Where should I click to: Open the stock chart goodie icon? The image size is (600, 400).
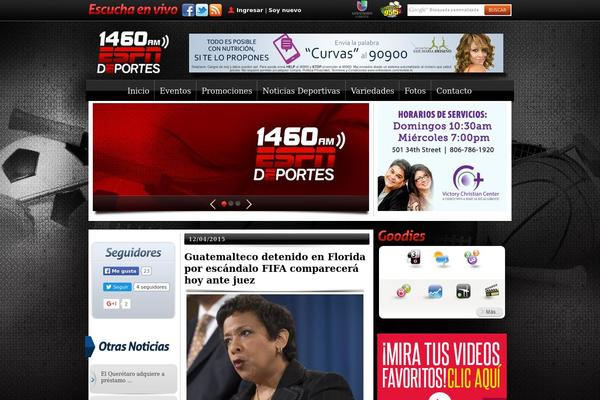click(435, 292)
